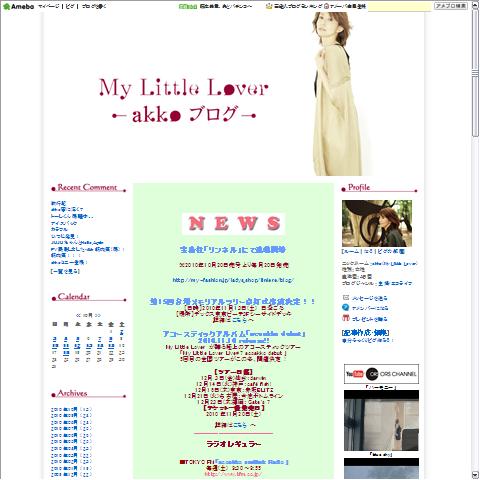Click the green badge icon in top bar

tap(188, 6)
